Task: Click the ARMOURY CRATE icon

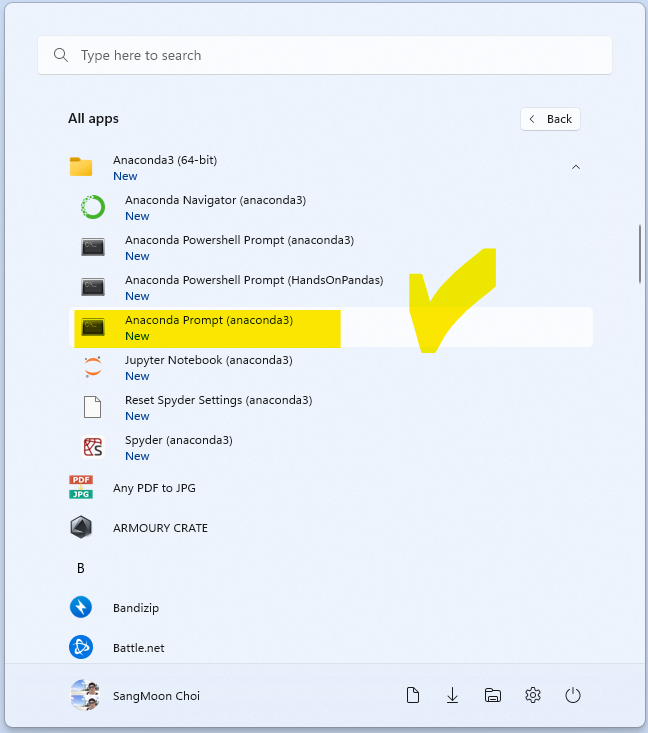Action: pos(81,527)
